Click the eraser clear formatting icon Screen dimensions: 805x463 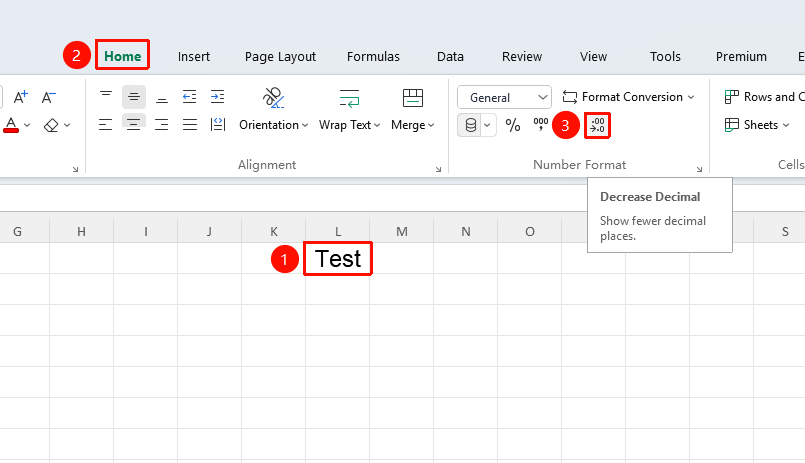(51, 125)
